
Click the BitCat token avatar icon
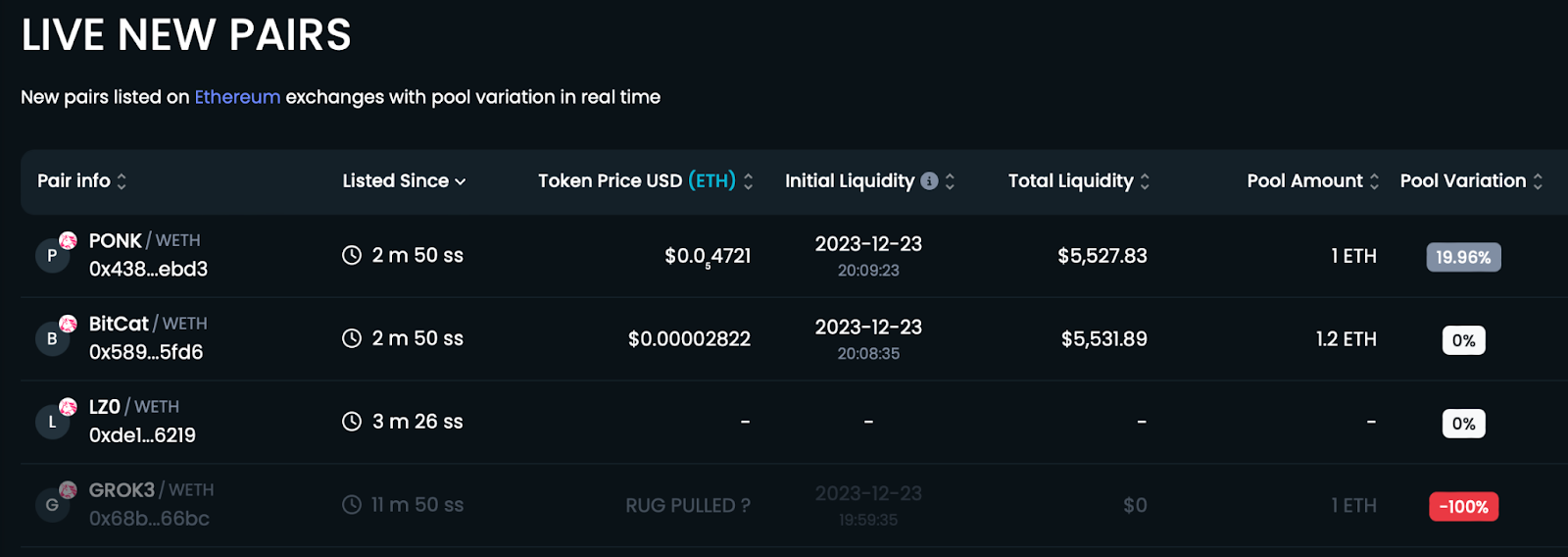52,338
